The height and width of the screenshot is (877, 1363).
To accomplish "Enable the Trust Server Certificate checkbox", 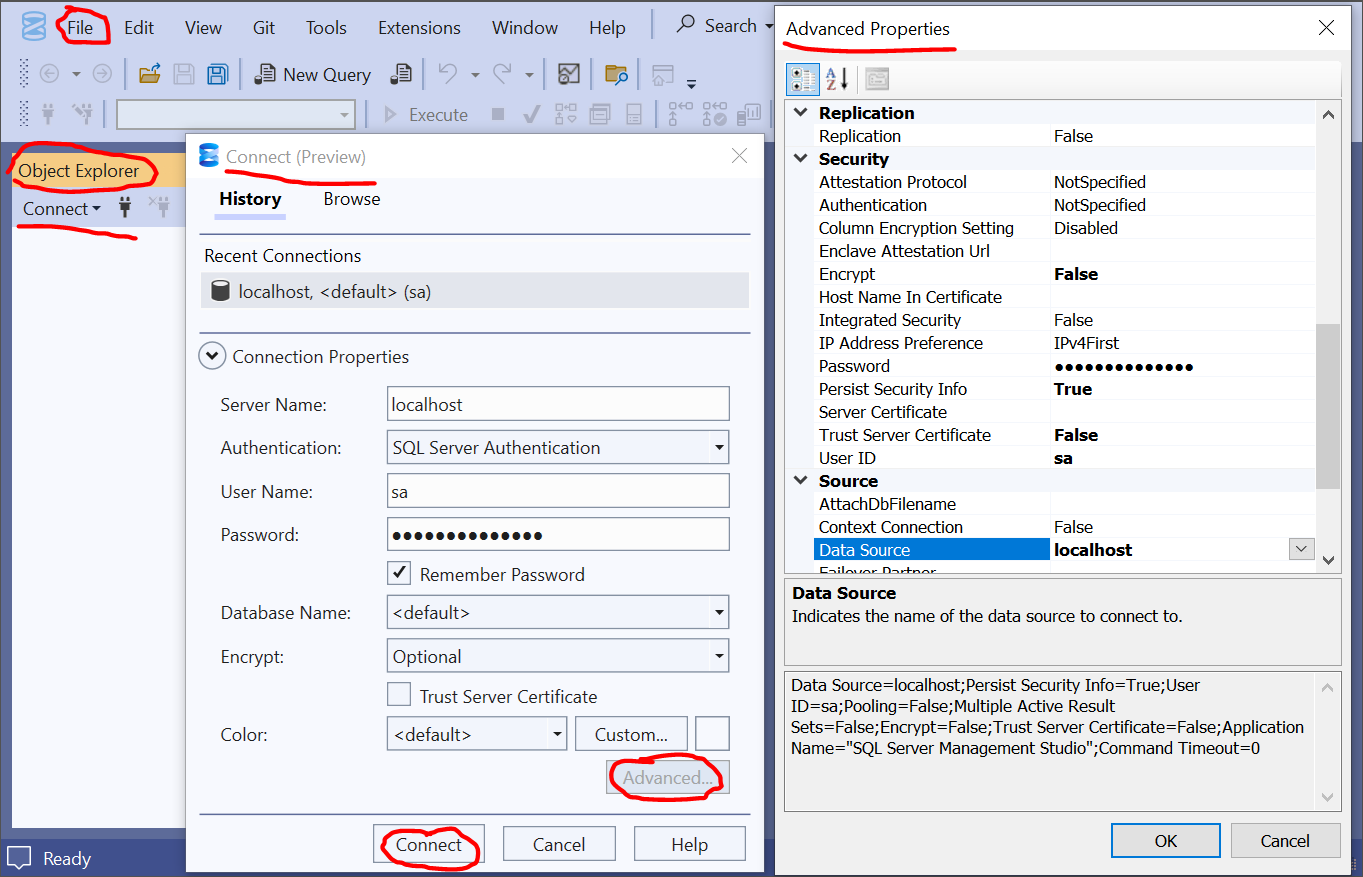I will tap(399, 695).
